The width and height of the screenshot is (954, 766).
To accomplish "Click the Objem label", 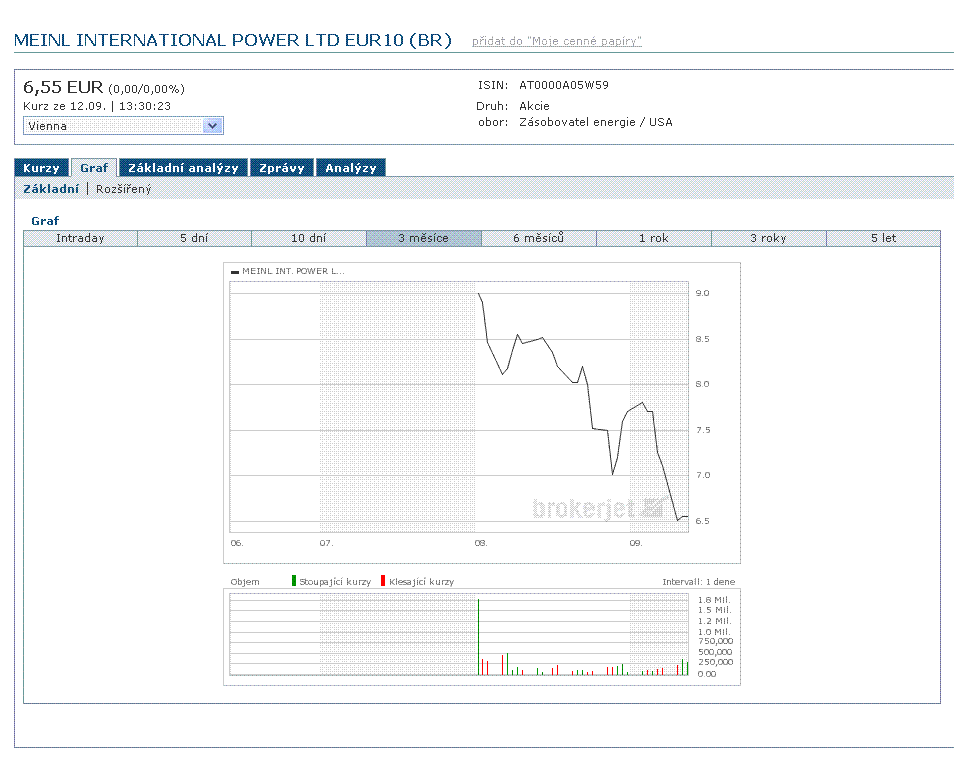I will pos(245,582).
